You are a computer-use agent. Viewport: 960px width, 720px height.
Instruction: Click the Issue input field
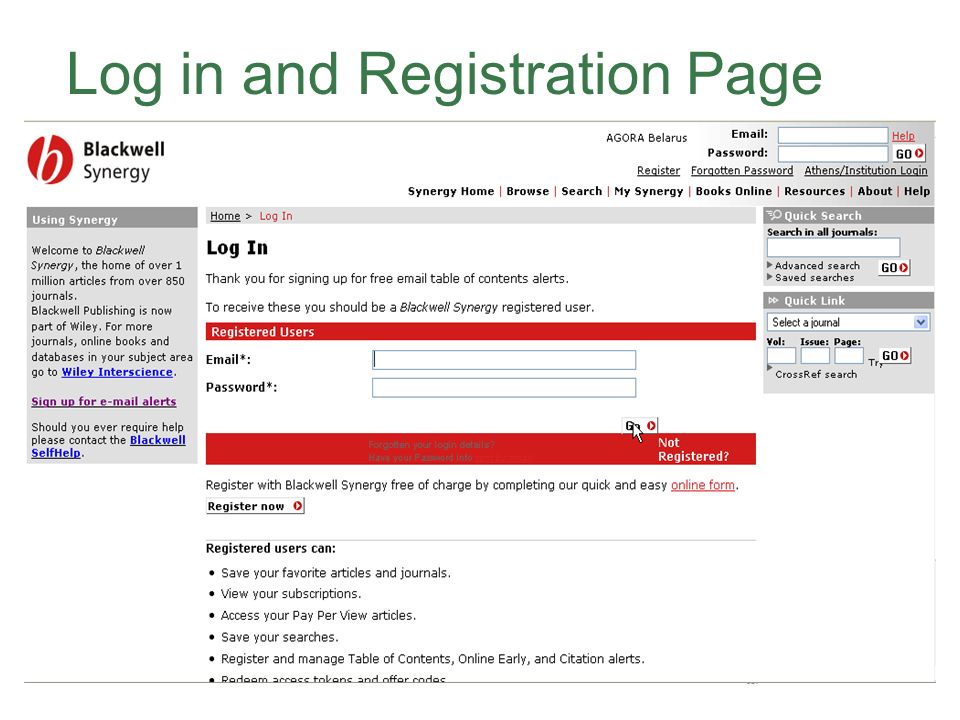pos(815,356)
